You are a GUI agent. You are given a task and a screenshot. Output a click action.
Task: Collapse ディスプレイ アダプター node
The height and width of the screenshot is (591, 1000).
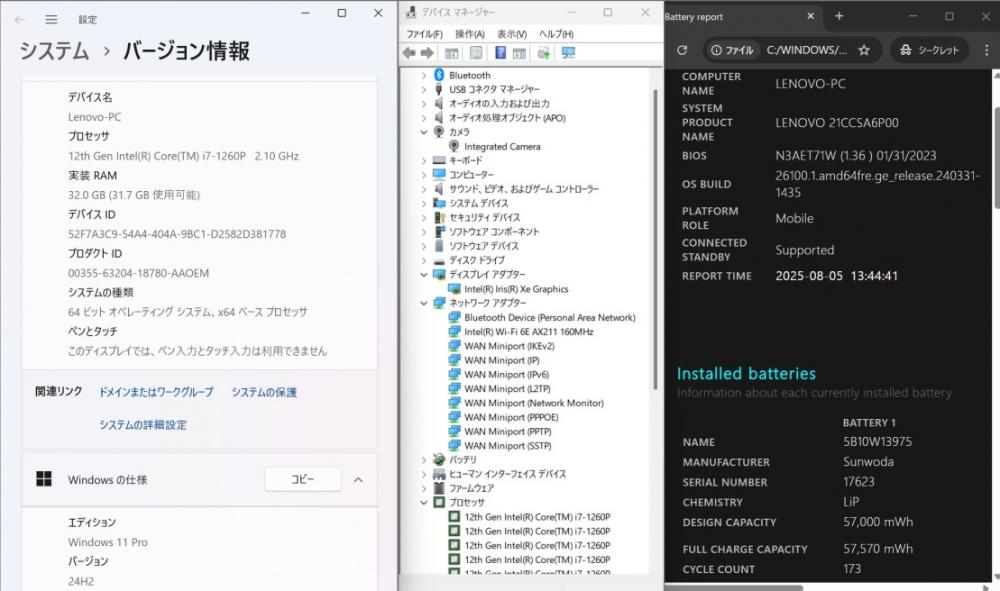[x=424, y=275]
